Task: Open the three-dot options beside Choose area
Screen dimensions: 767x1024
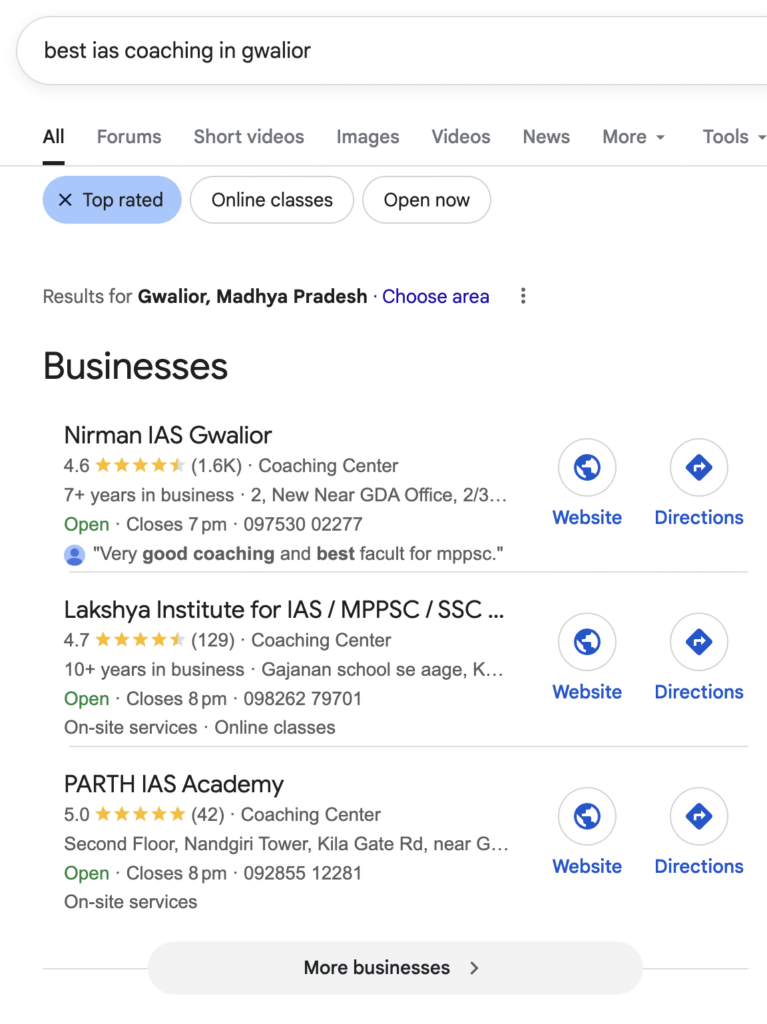Action: [522, 296]
